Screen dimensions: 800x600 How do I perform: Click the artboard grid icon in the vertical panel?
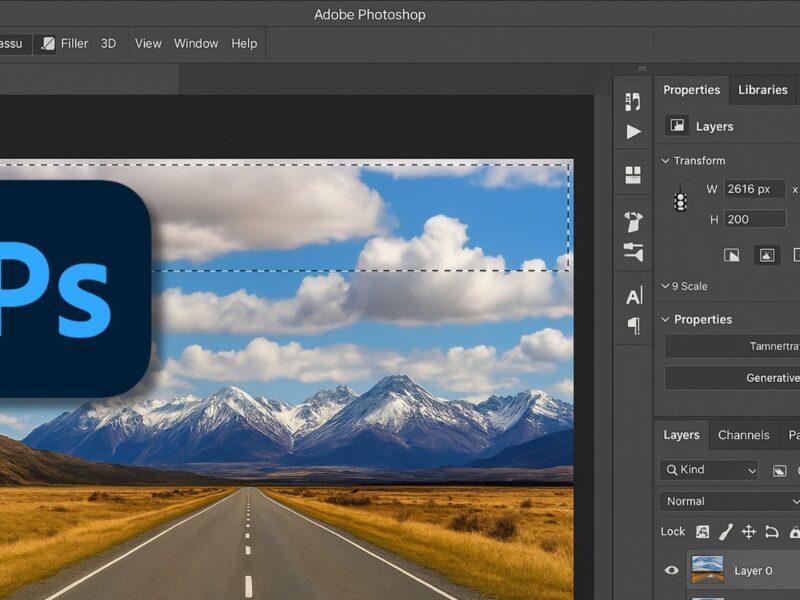pyautogui.click(x=633, y=172)
